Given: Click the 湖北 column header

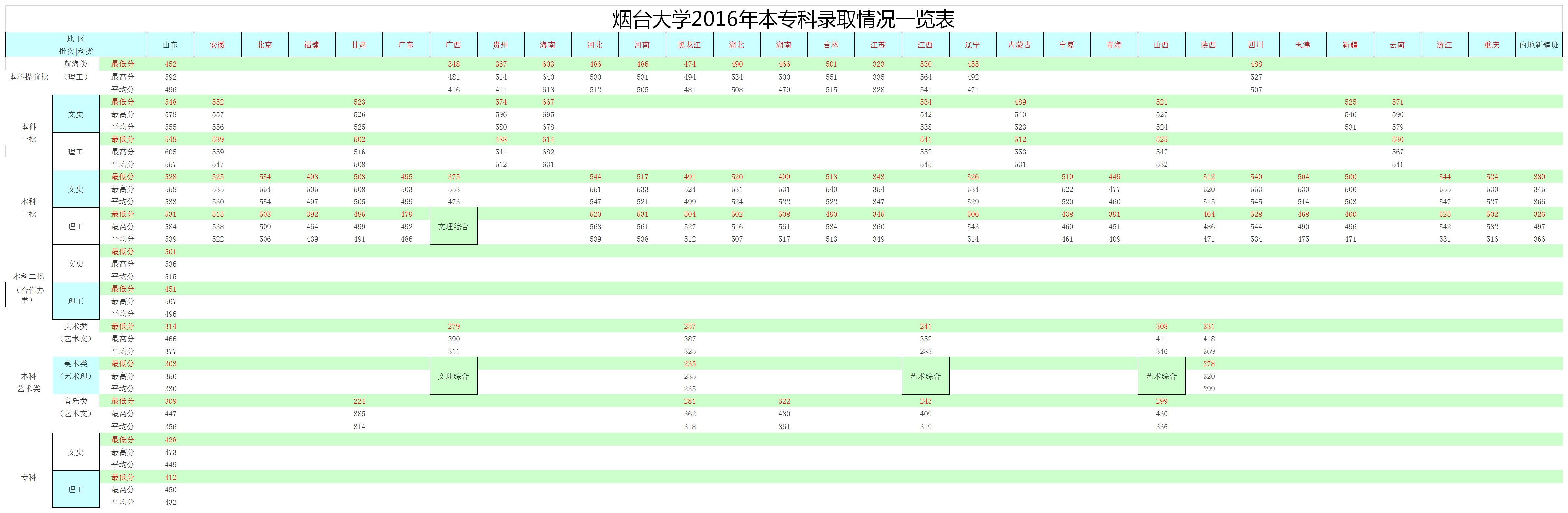Looking at the screenshot, I should [x=736, y=45].
